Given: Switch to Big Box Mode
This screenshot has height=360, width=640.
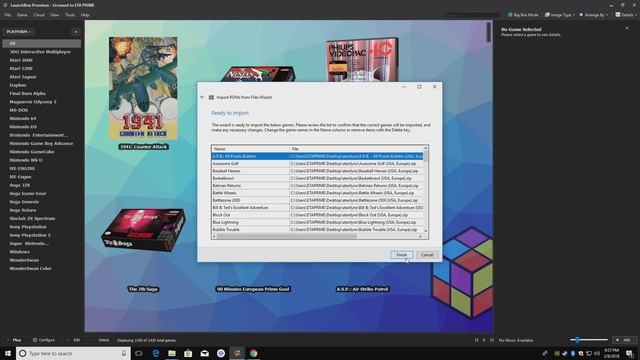Looking at the screenshot, I should (x=523, y=15).
